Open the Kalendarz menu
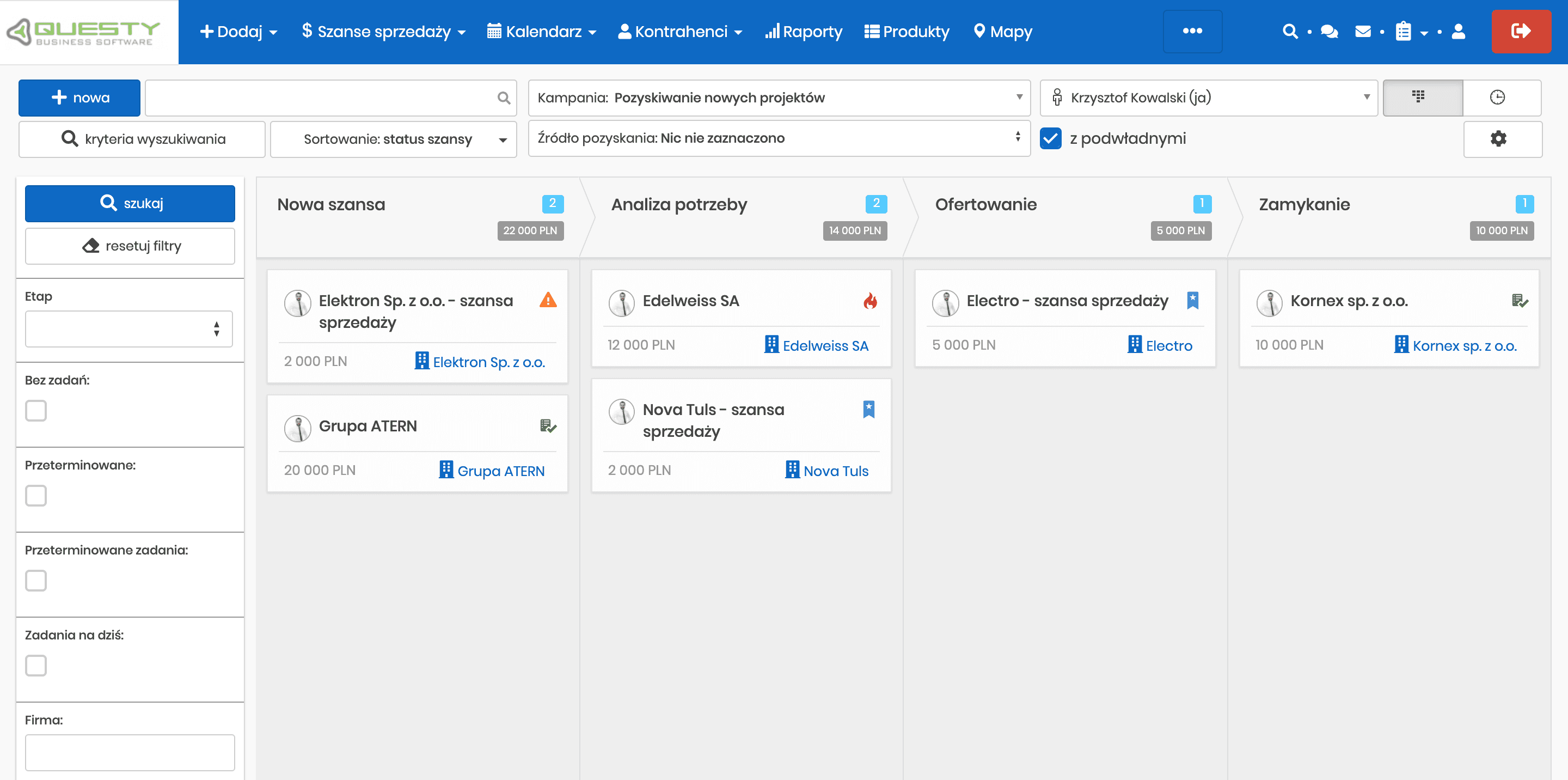This screenshot has height=780, width=1568. click(542, 32)
